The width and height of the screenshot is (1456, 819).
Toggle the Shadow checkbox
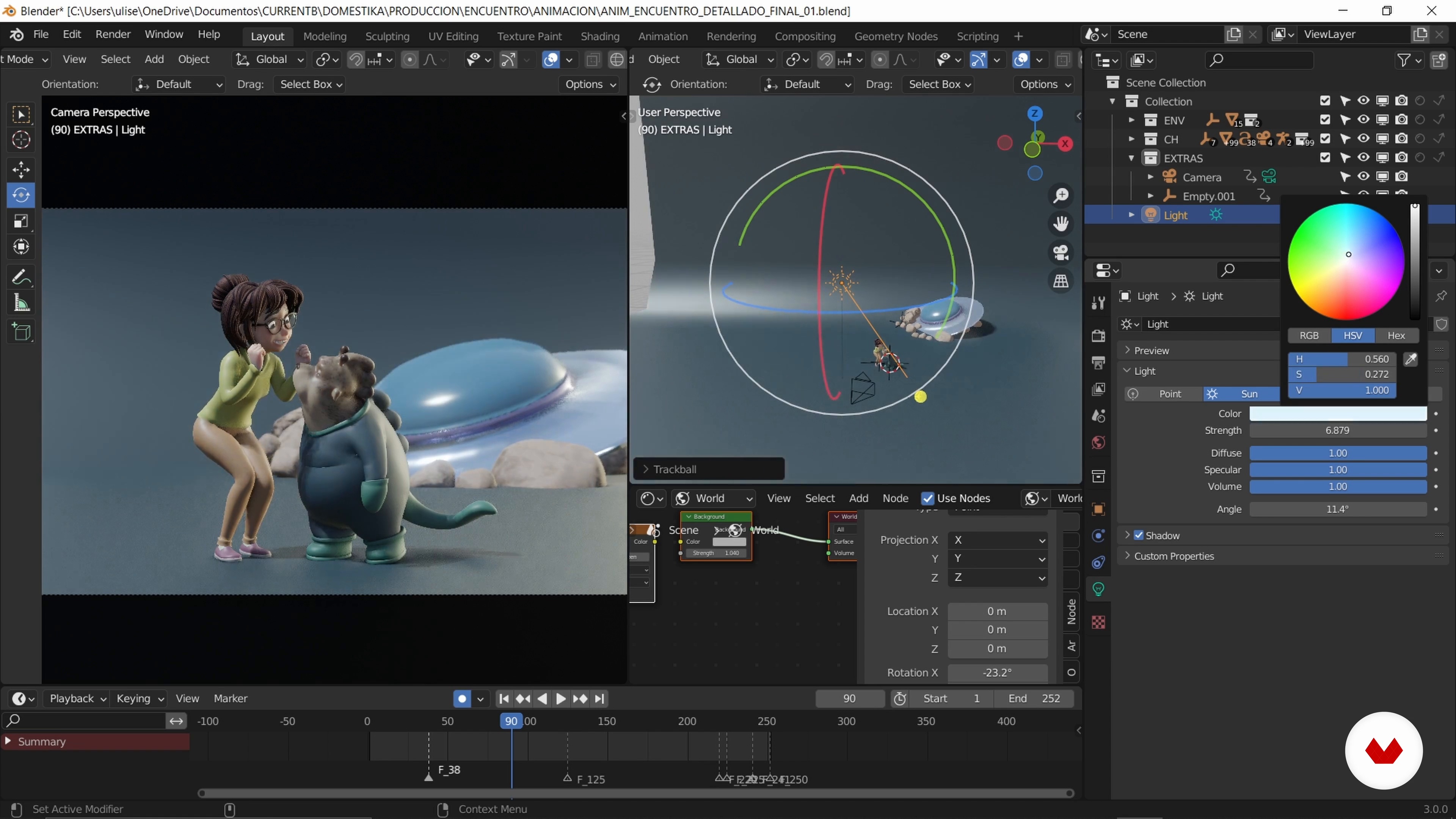(1139, 535)
